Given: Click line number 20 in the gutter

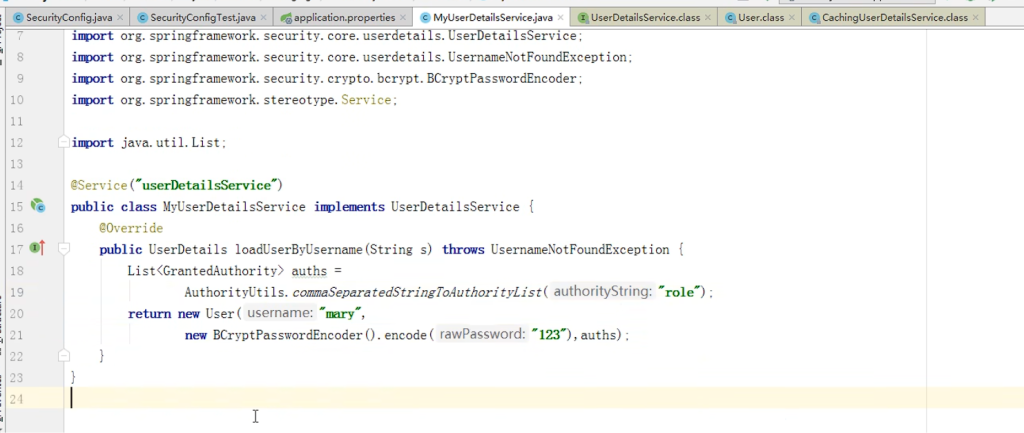Looking at the screenshot, I should point(16,314).
